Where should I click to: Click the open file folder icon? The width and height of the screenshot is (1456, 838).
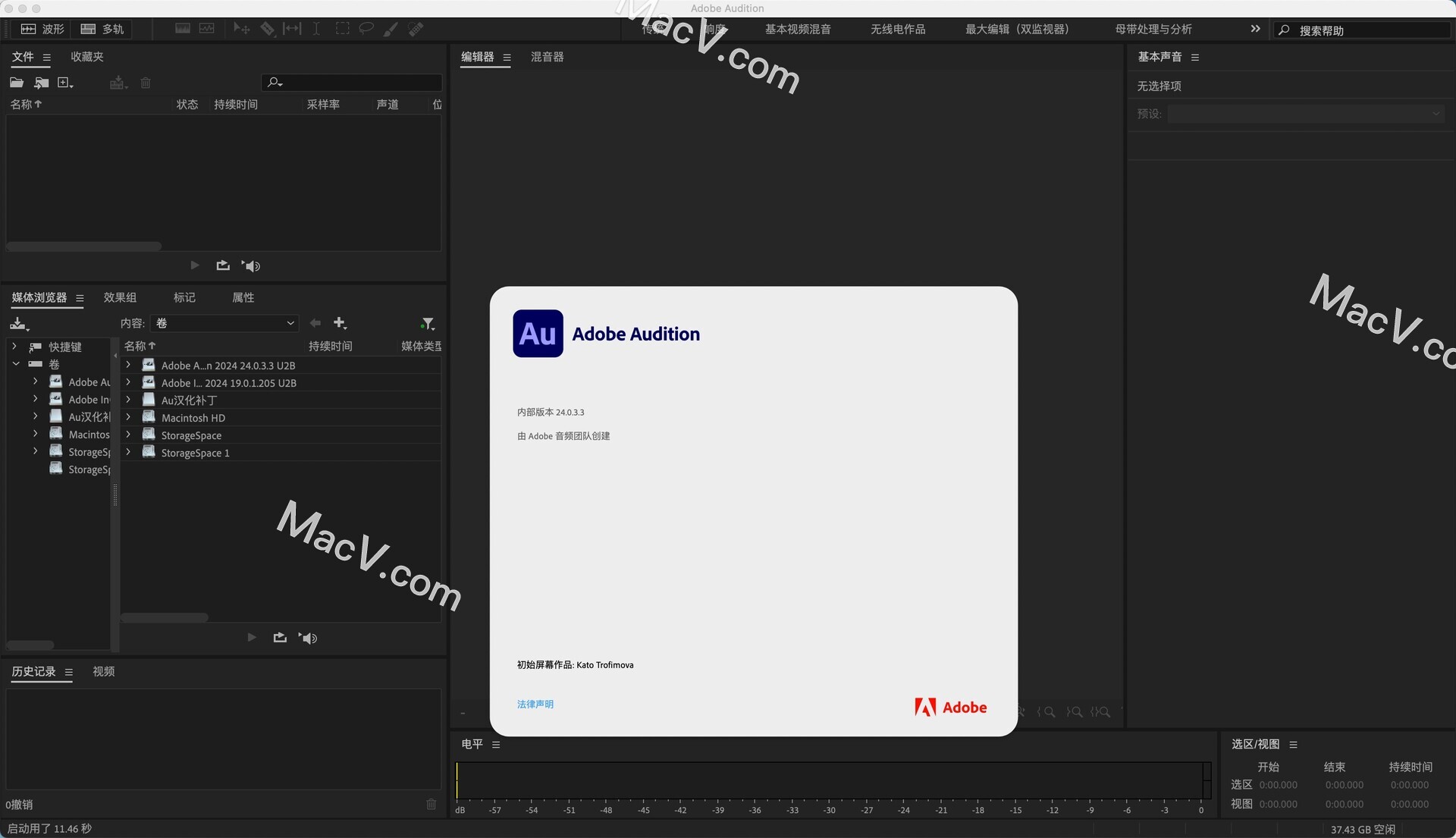[17, 83]
